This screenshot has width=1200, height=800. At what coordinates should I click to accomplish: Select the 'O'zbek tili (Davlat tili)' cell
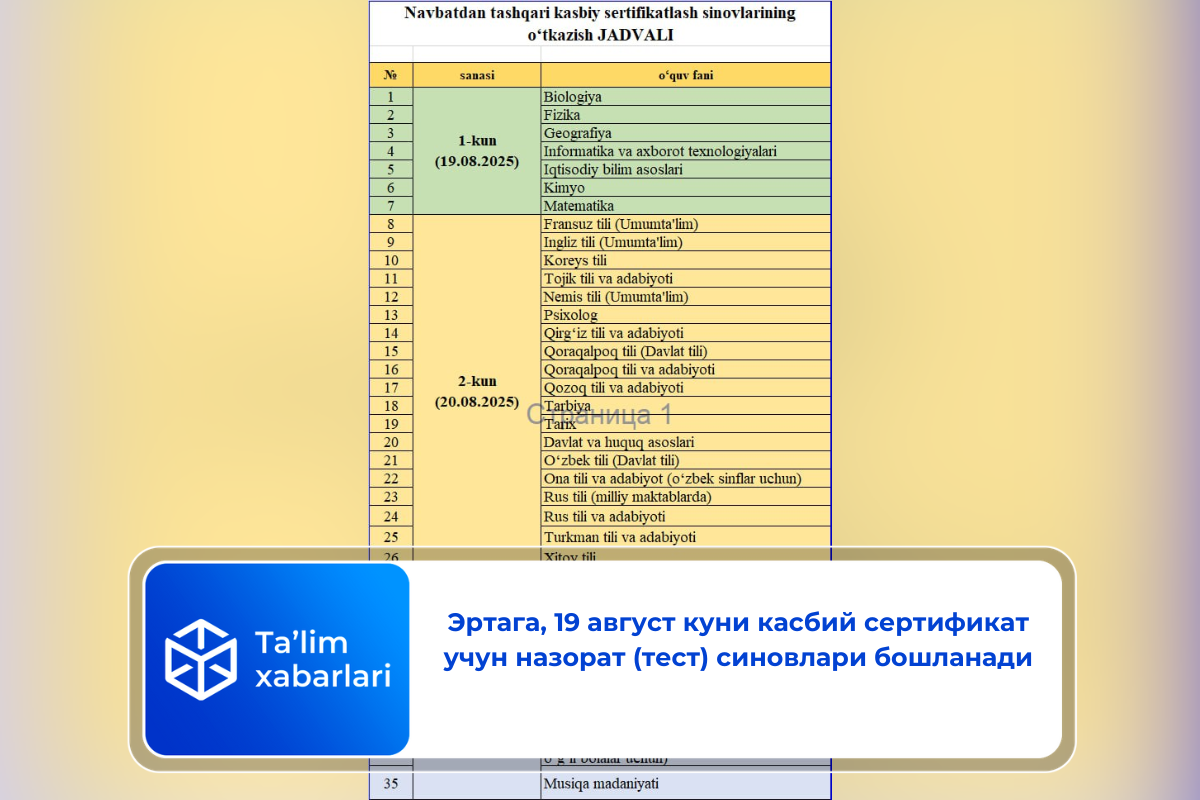(686, 460)
